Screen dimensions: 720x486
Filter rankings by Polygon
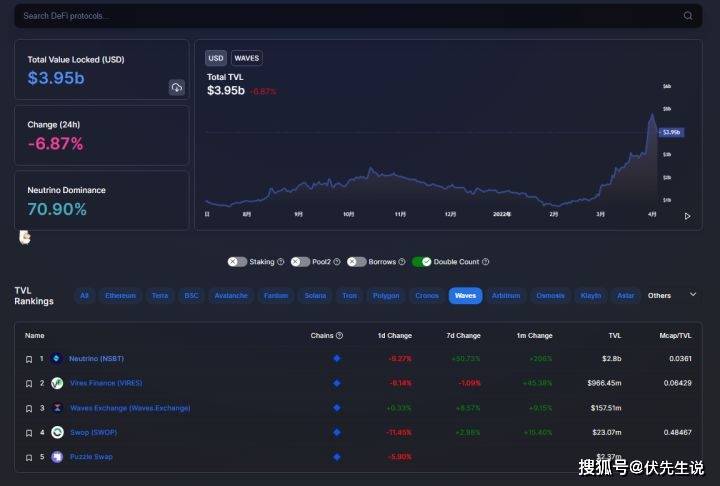click(x=386, y=295)
